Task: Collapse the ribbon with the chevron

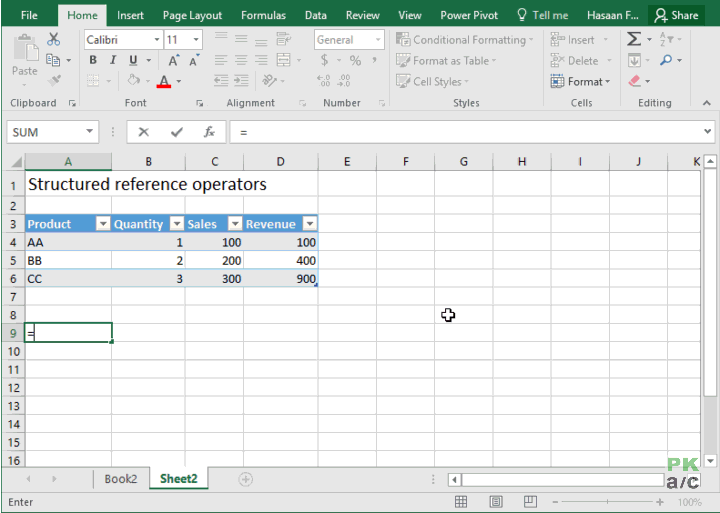Action: pyautogui.click(x=707, y=103)
